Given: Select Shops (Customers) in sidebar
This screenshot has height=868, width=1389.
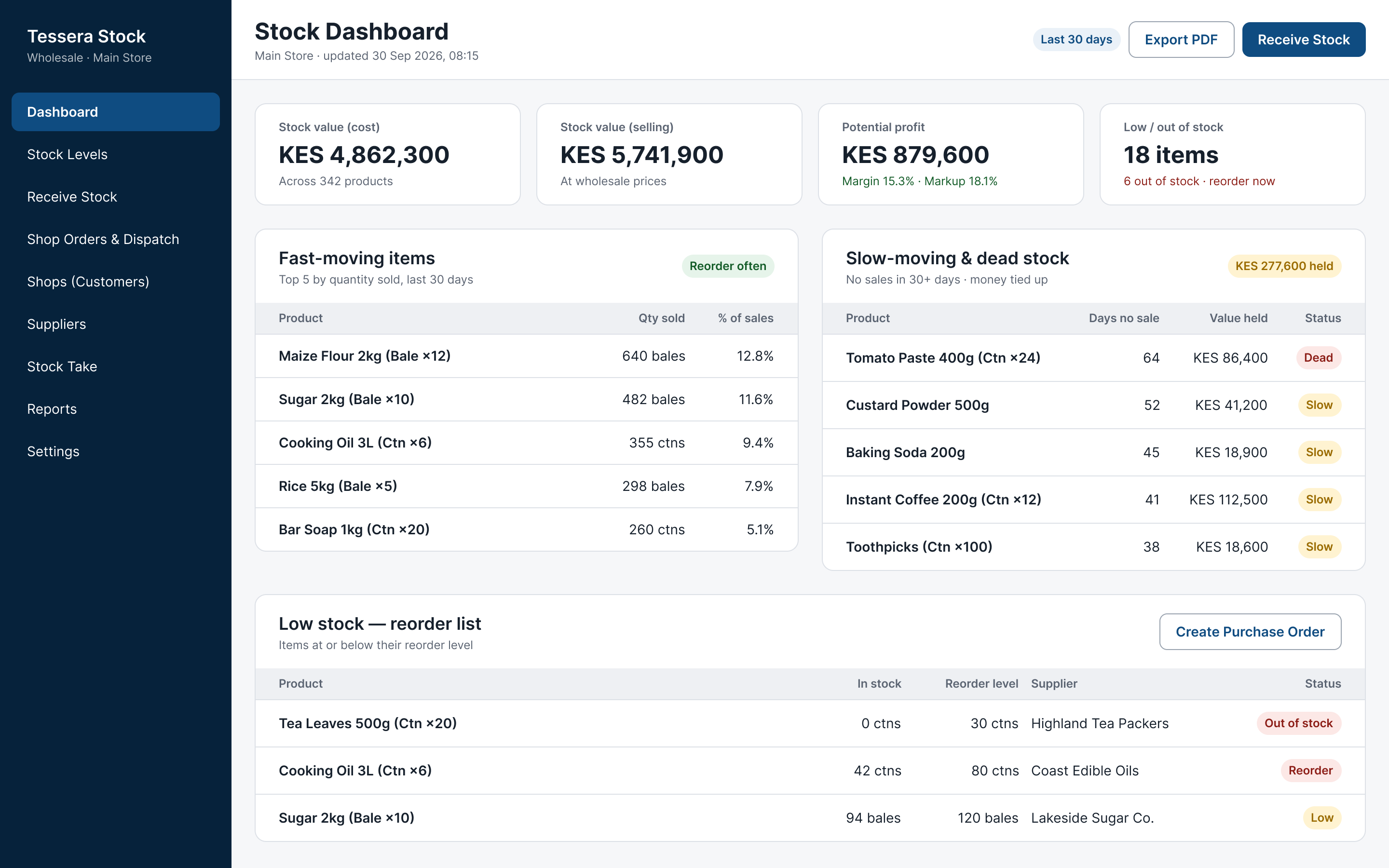Looking at the screenshot, I should click(x=115, y=282).
